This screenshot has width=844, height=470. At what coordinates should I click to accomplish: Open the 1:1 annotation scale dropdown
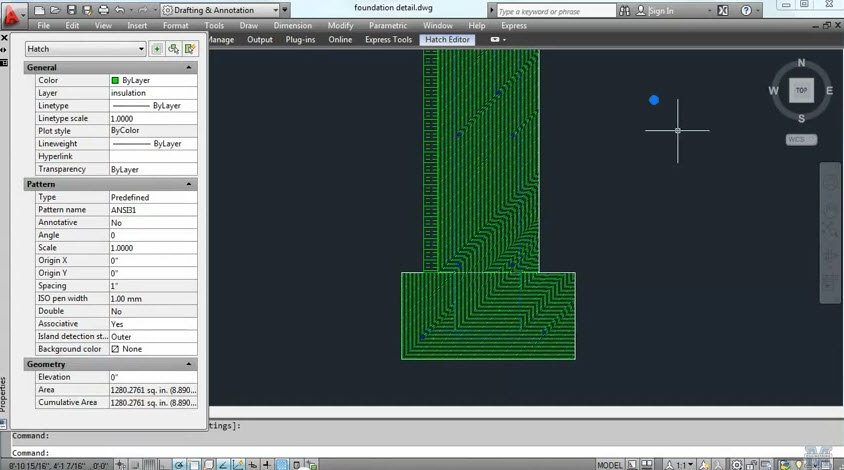691,464
